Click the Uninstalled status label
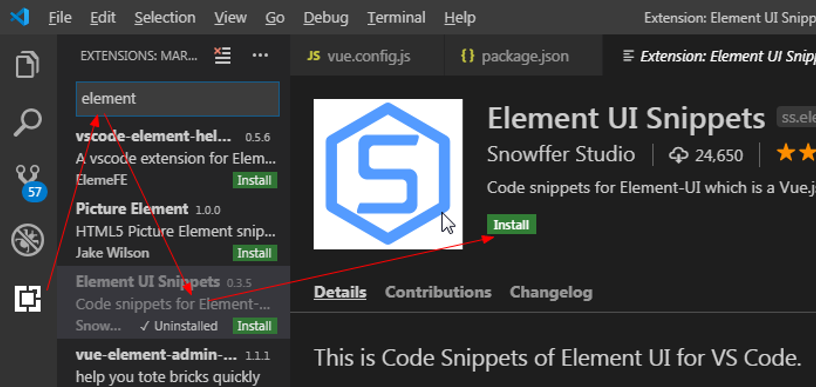Viewport: 817px width, 388px height. pos(179,326)
